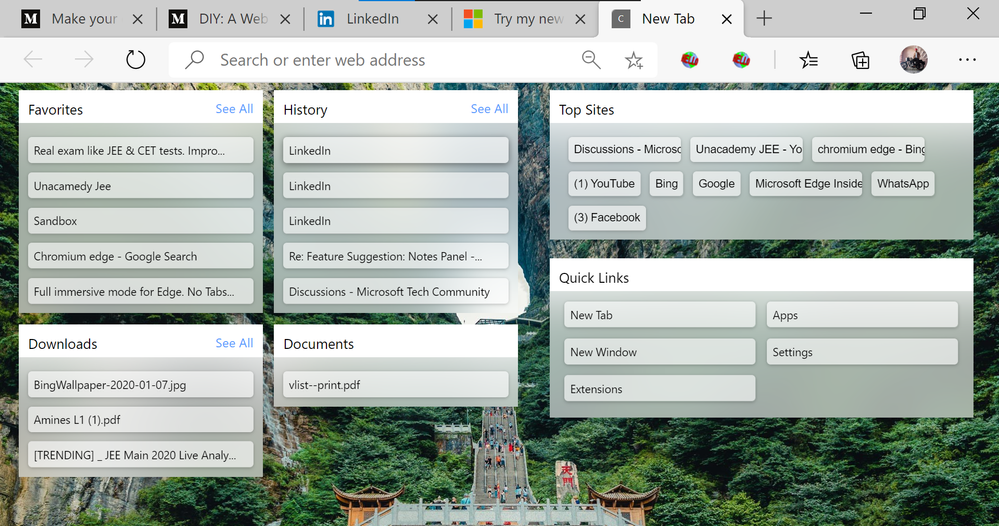Add this page to favorites star icon
The width and height of the screenshot is (999, 526).
(x=634, y=60)
